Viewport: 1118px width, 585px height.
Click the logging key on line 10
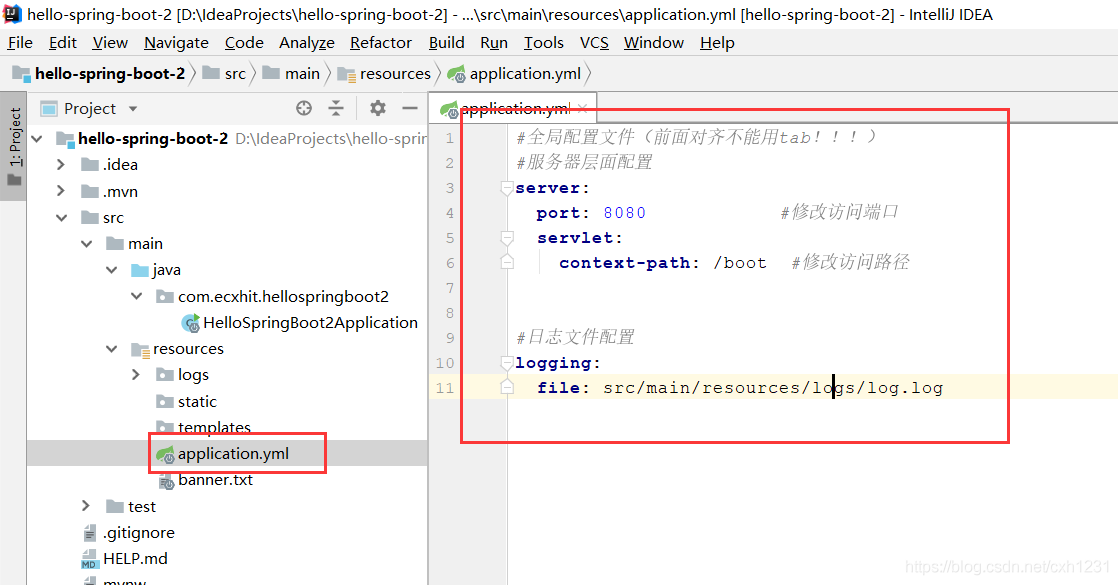pos(553,362)
